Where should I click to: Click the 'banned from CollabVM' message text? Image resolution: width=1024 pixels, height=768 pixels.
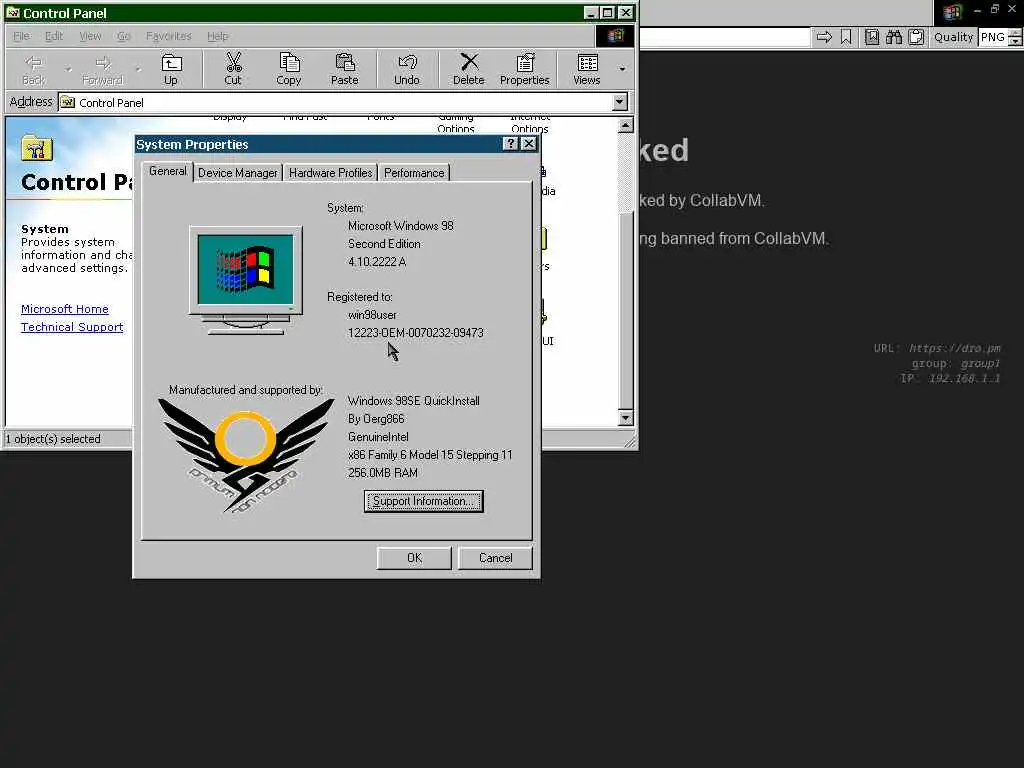click(733, 238)
